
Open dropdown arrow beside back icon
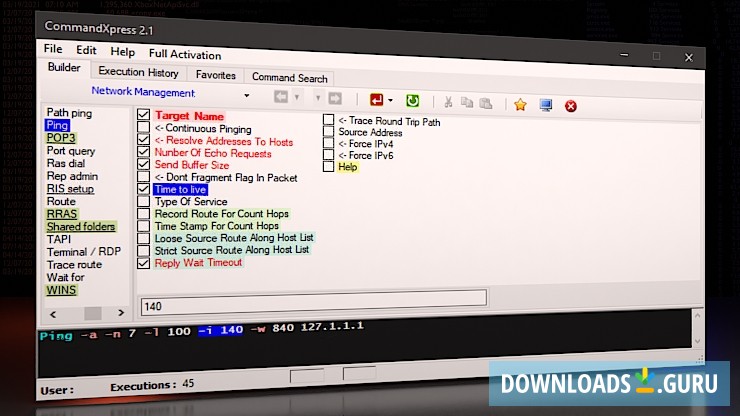(297, 97)
